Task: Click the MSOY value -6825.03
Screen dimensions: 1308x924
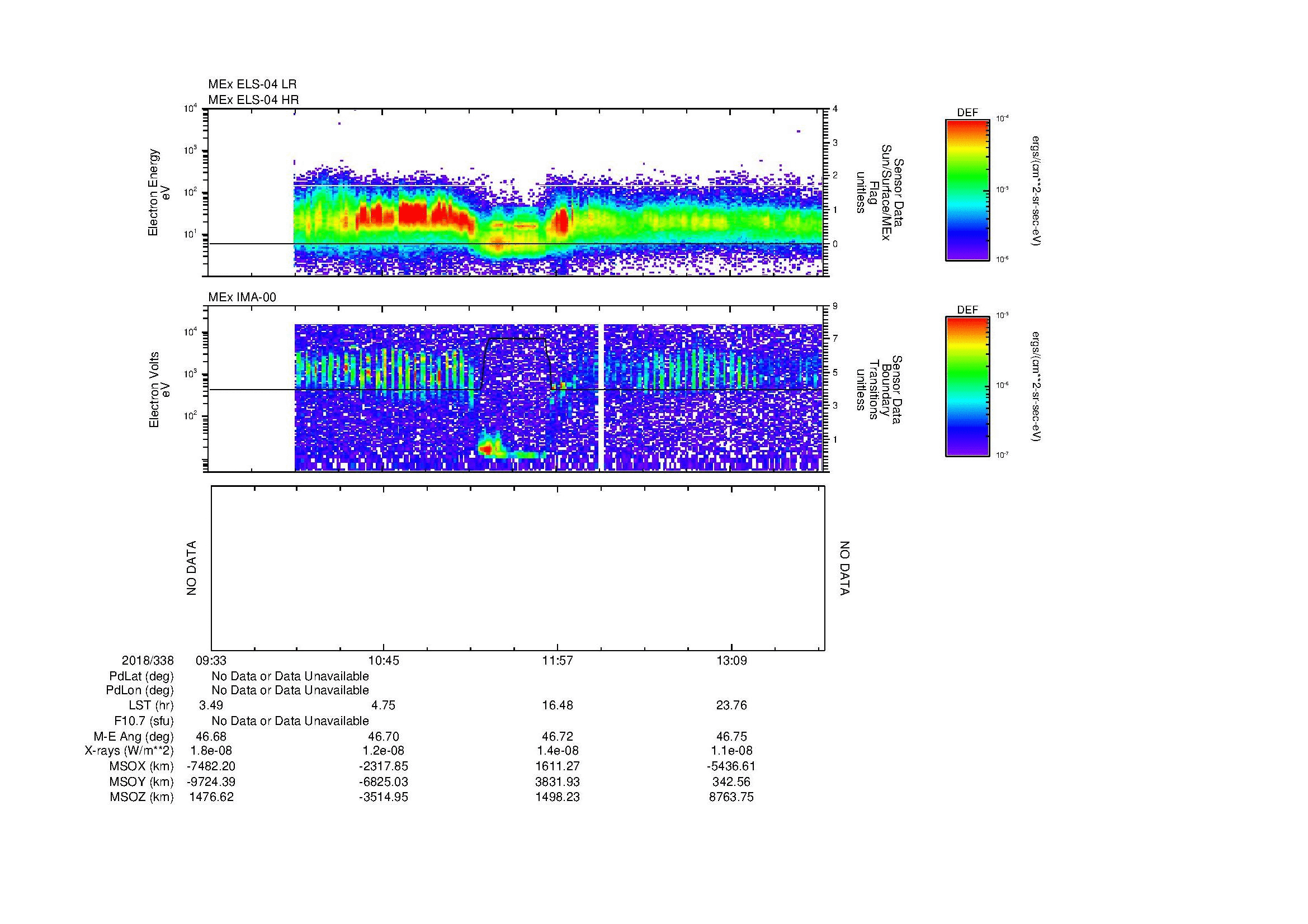Action: point(384,781)
